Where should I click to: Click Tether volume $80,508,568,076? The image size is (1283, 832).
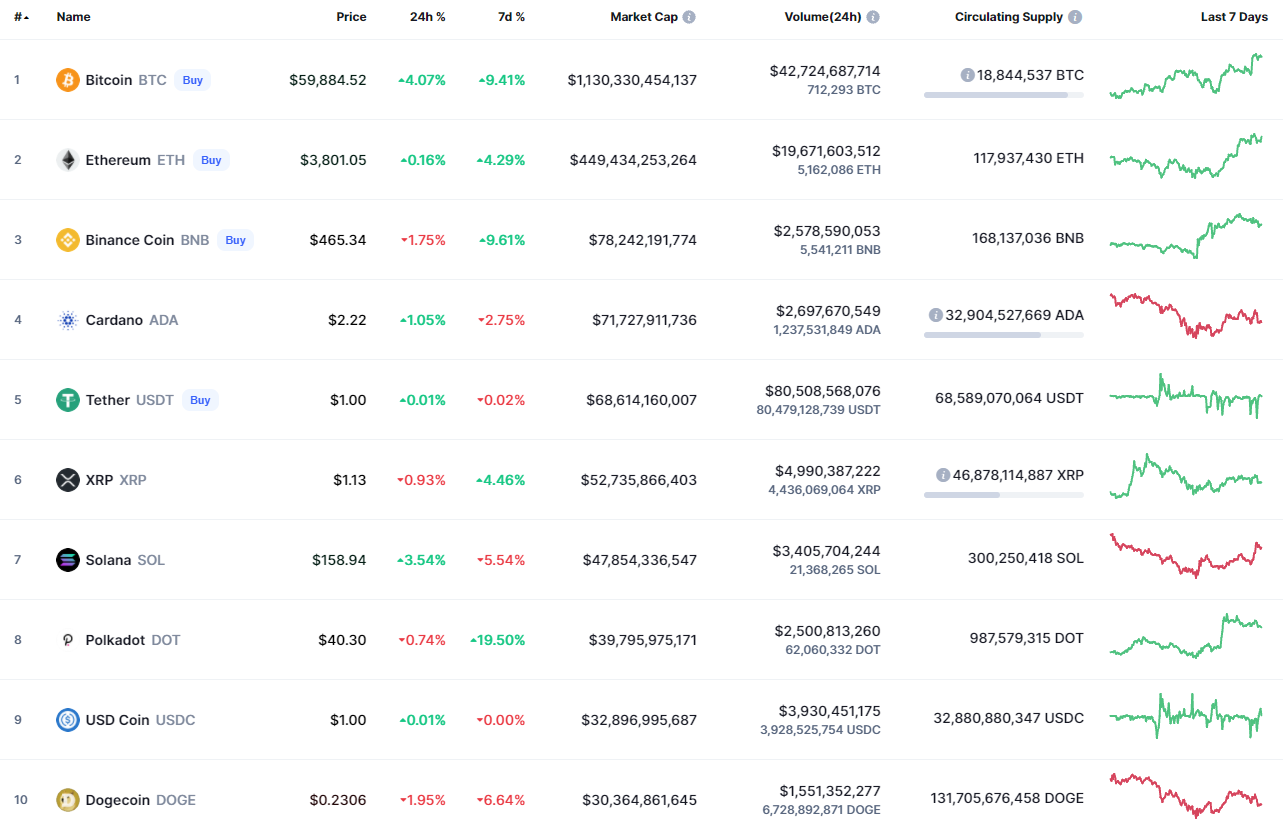pyautogui.click(x=823, y=391)
